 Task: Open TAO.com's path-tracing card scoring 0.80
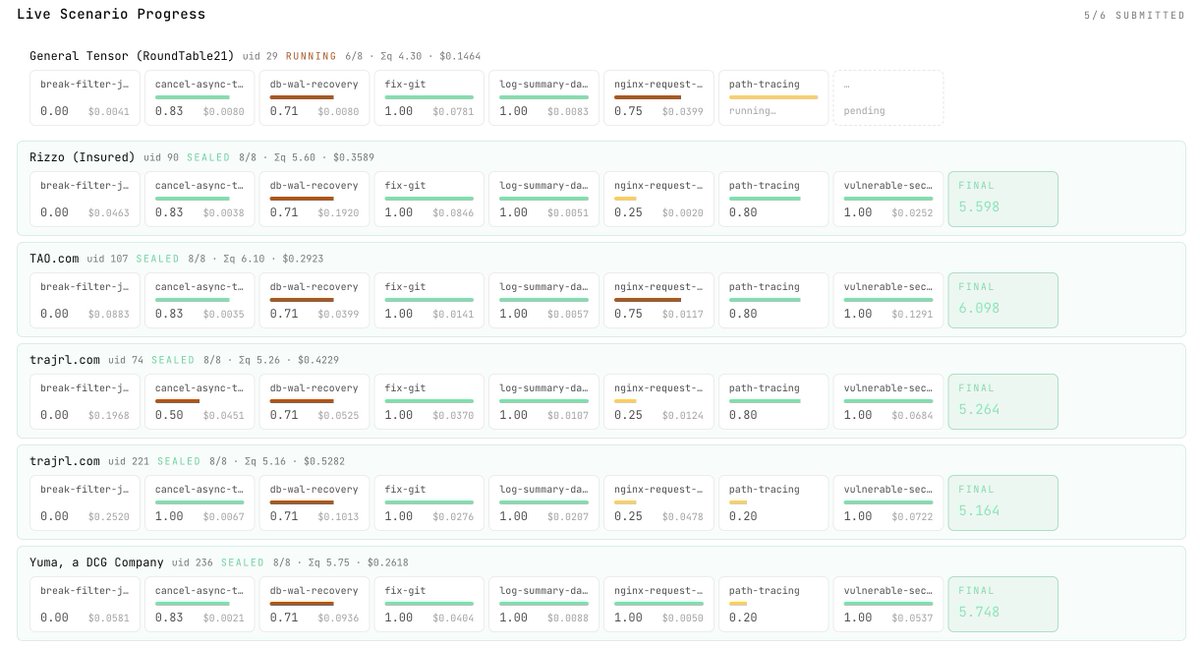pos(774,300)
